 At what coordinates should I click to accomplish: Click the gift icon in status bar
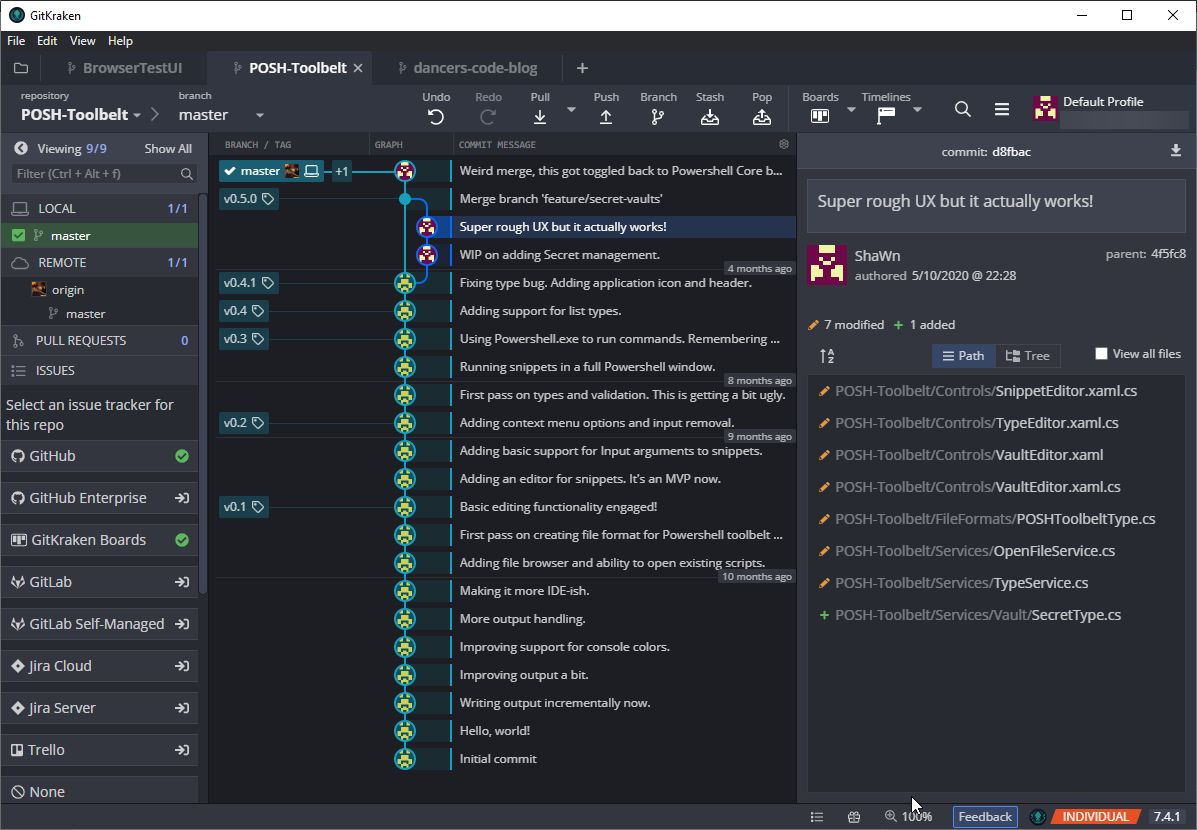click(853, 816)
